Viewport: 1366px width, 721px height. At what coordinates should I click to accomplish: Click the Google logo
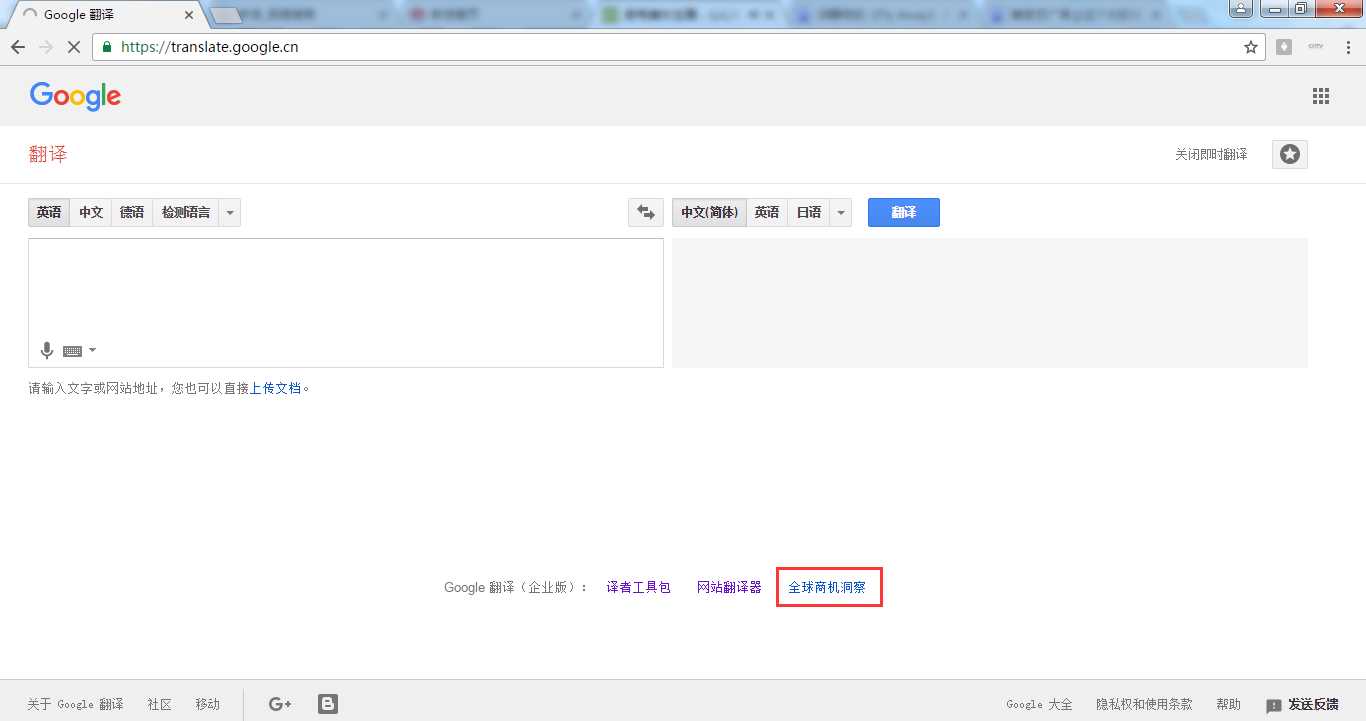pos(75,96)
